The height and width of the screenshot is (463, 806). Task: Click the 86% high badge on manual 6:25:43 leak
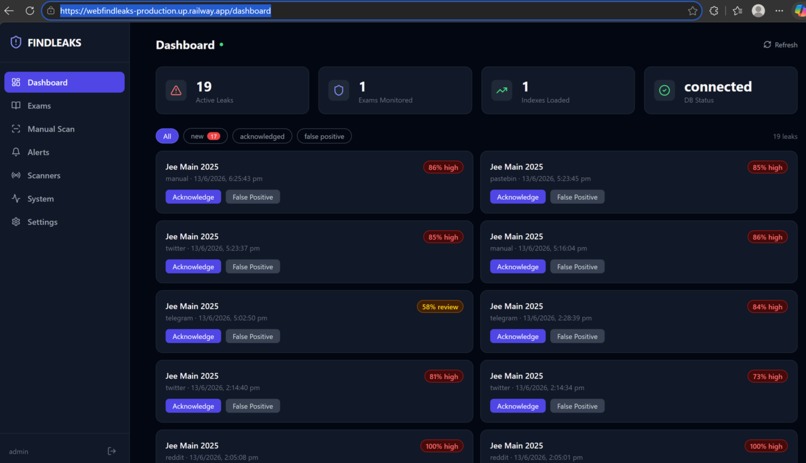pyautogui.click(x=443, y=168)
